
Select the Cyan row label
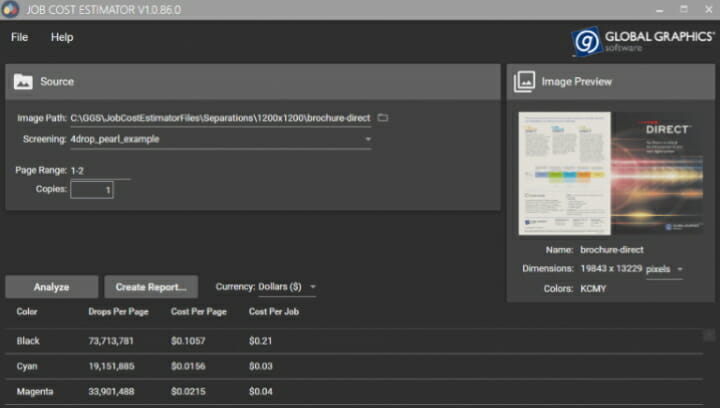click(x=27, y=366)
